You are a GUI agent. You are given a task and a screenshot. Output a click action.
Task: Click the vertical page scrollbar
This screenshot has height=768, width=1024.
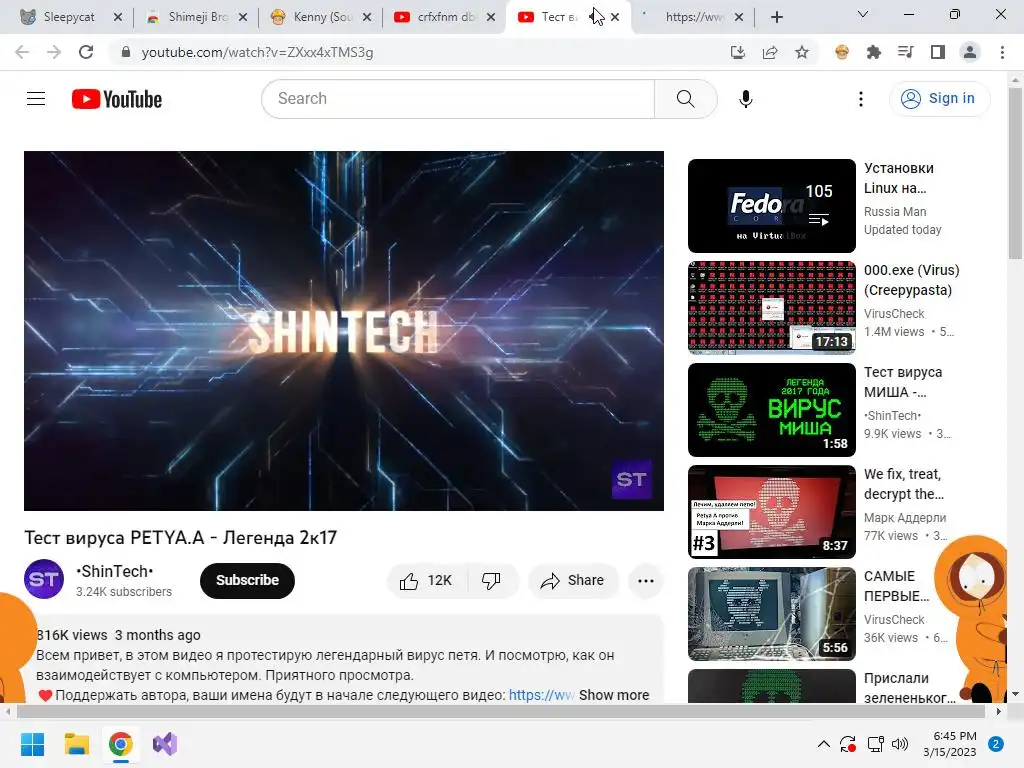tap(1015, 173)
